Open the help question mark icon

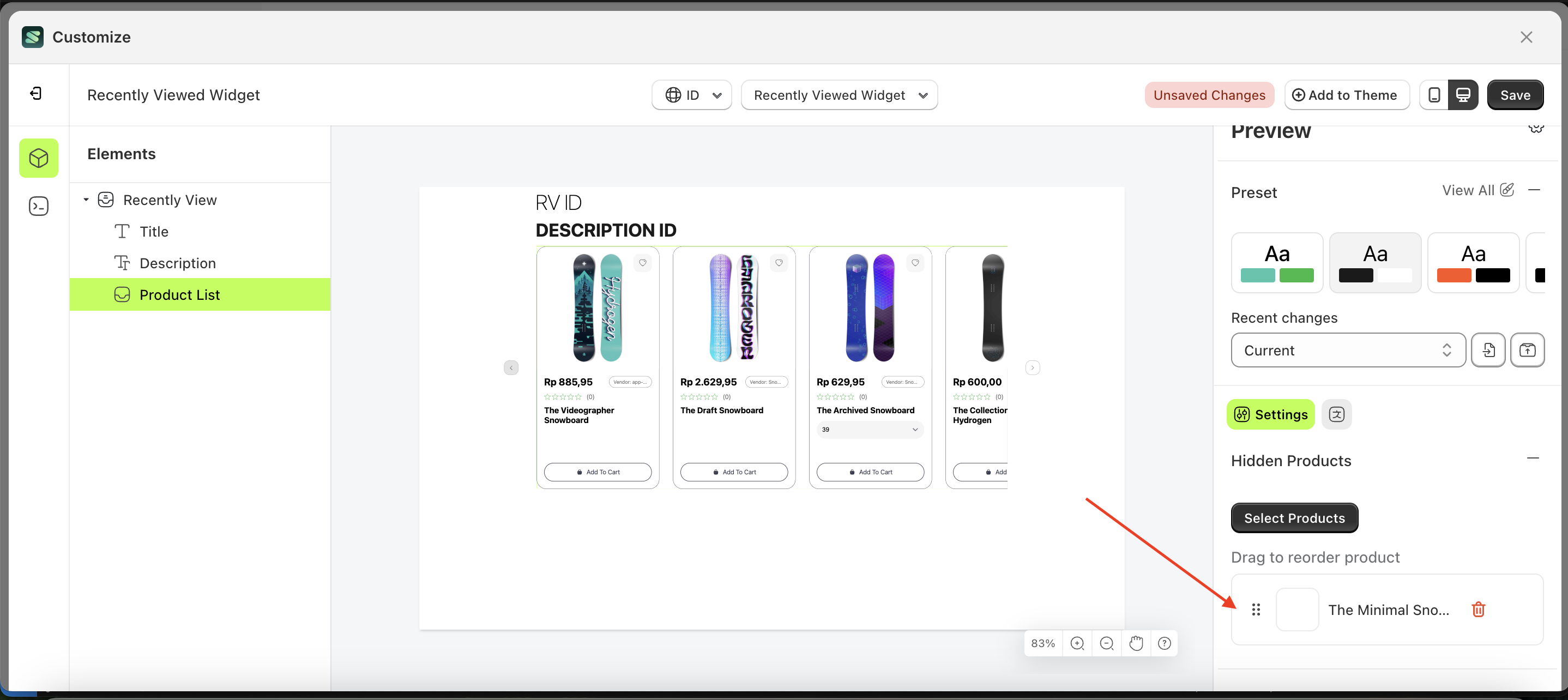point(1164,643)
